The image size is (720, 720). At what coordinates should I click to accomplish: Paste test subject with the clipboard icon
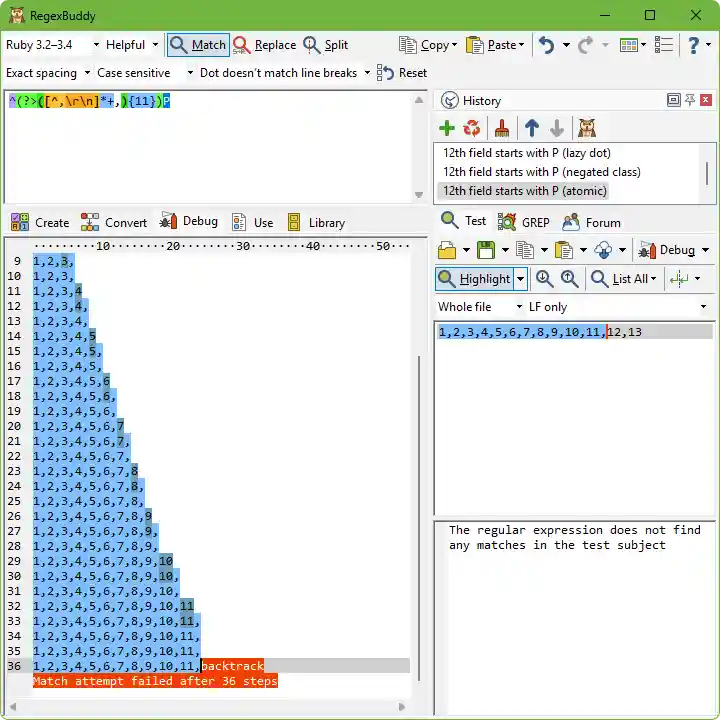(x=564, y=250)
